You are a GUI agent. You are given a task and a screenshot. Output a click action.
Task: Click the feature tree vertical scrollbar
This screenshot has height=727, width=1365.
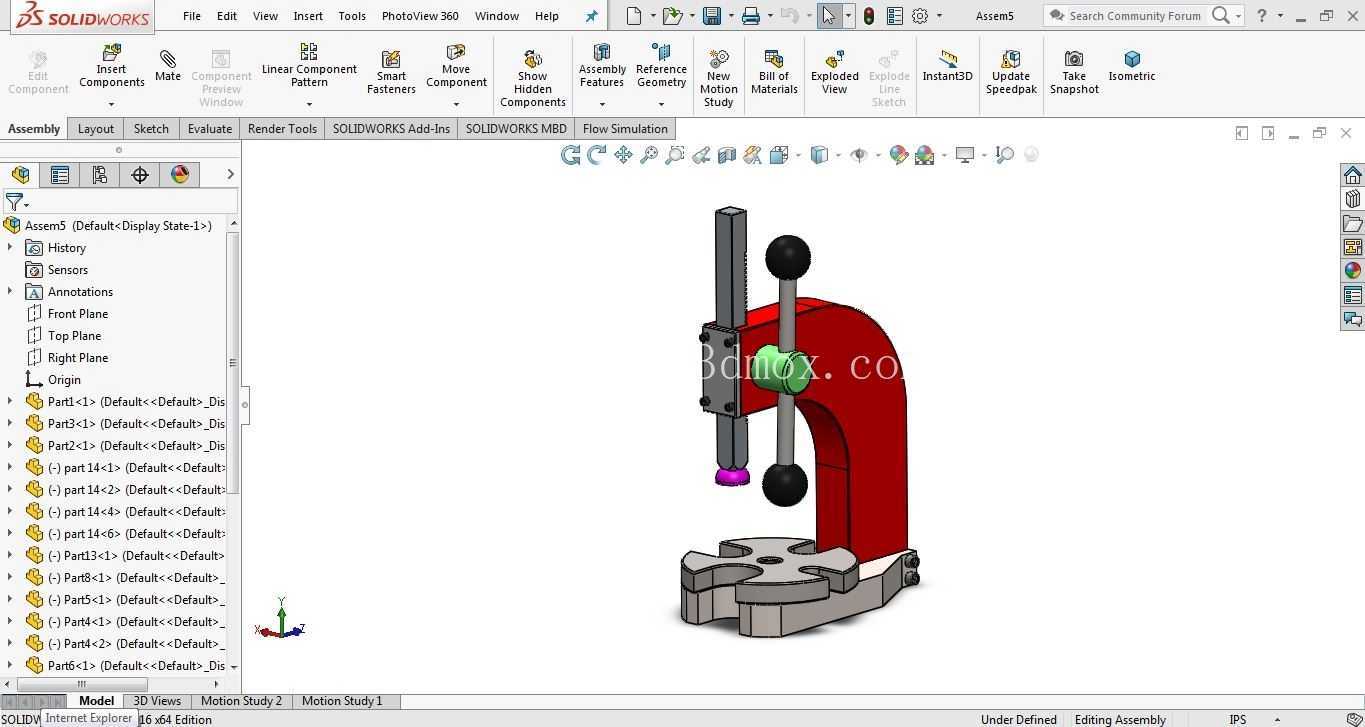tap(234, 363)
